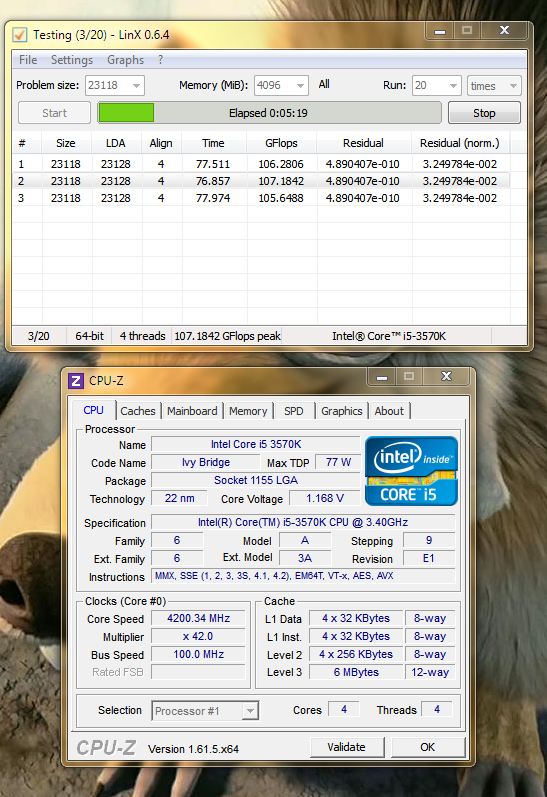Switch to the SPD tab
Image resolution: width=547 pixels, height=797 pixels.
[294, 411]
